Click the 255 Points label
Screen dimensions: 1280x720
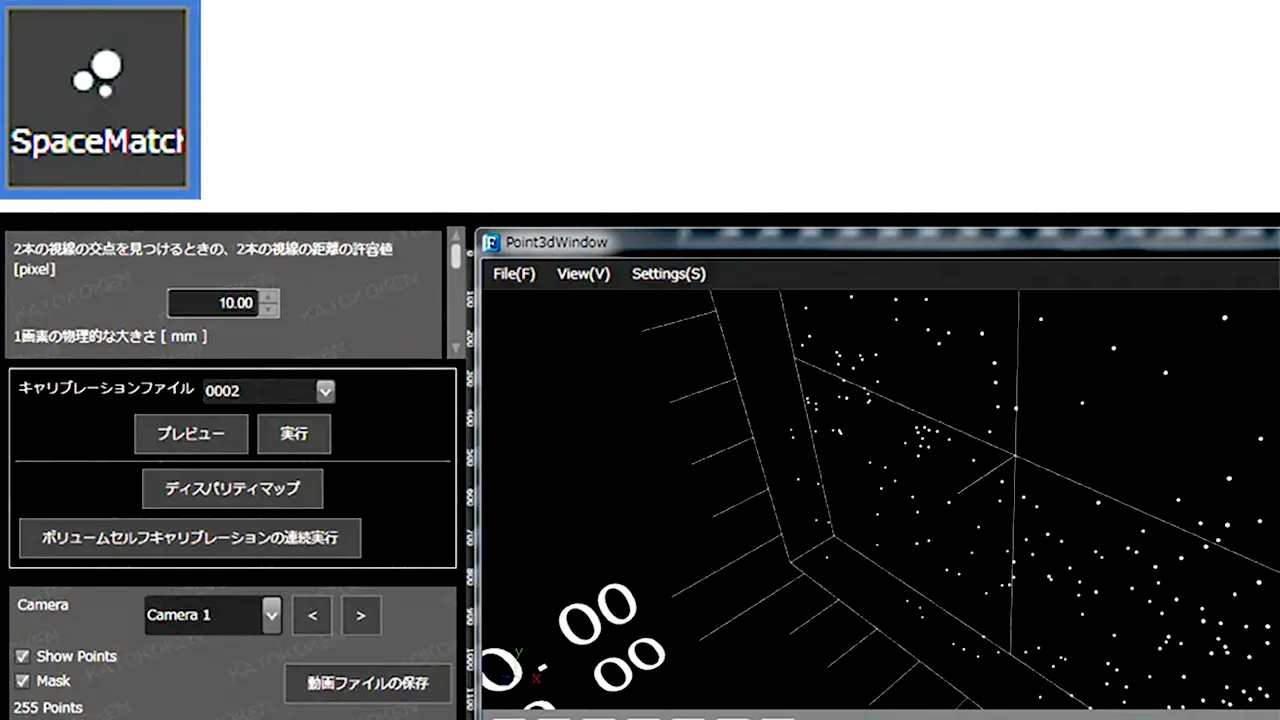49,707
